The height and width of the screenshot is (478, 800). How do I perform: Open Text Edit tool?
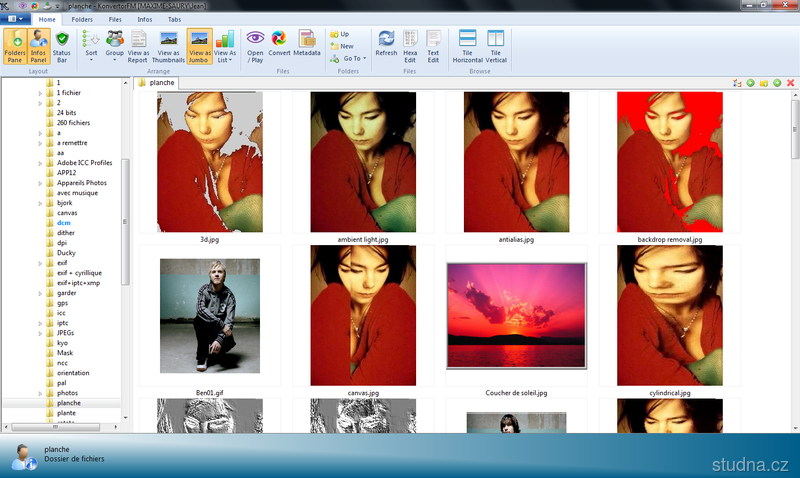click(x=433, y=43)
